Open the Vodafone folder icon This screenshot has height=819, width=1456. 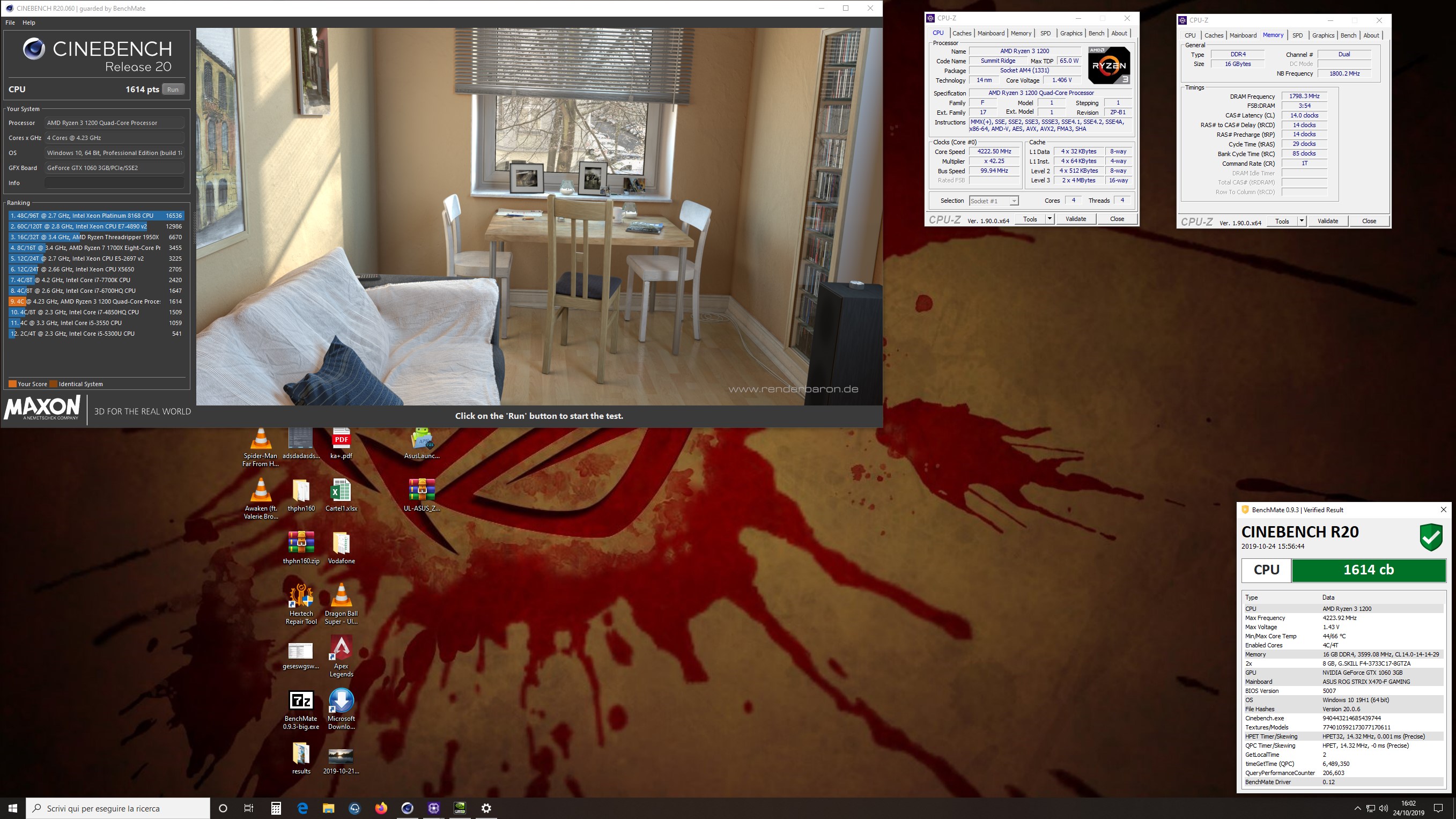(x=342, y=546)
